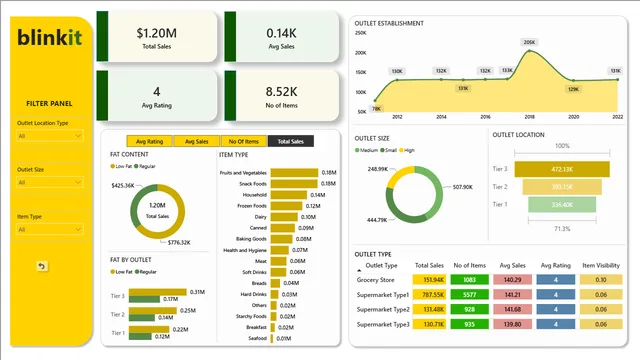Click Low Fat legend in Fat Content
Image resolution: width=640 pixels, height=360 pixels.
tap(121, 166)
